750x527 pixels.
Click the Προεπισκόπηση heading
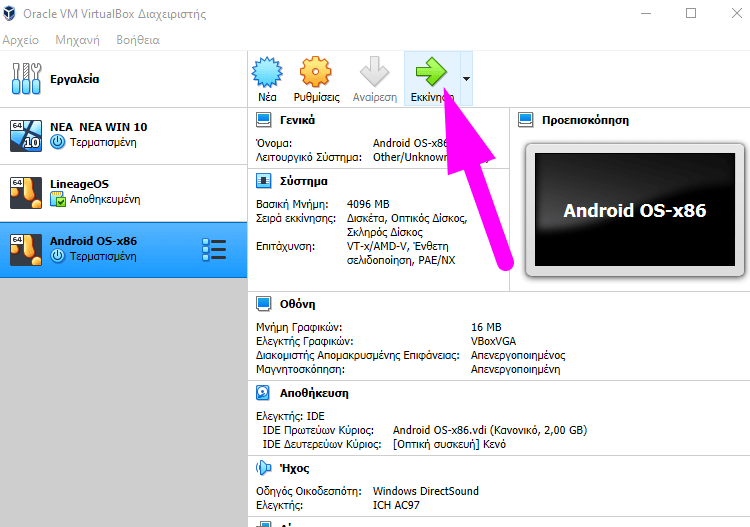coord(585,120)
